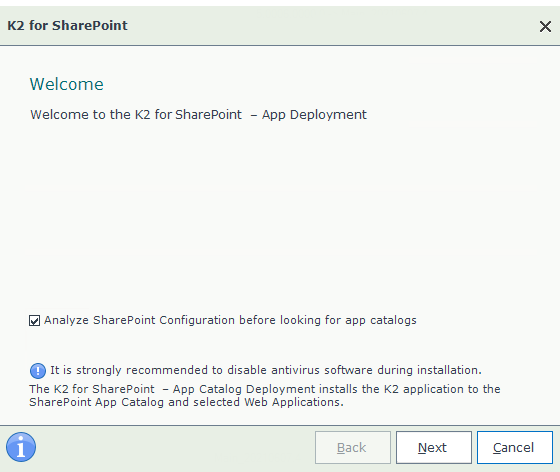Image resolution: width=560 pixels, height=472 pixels.
Task: Click the word 'SharePoint' in the title bar
Action: tap(90, 26)
